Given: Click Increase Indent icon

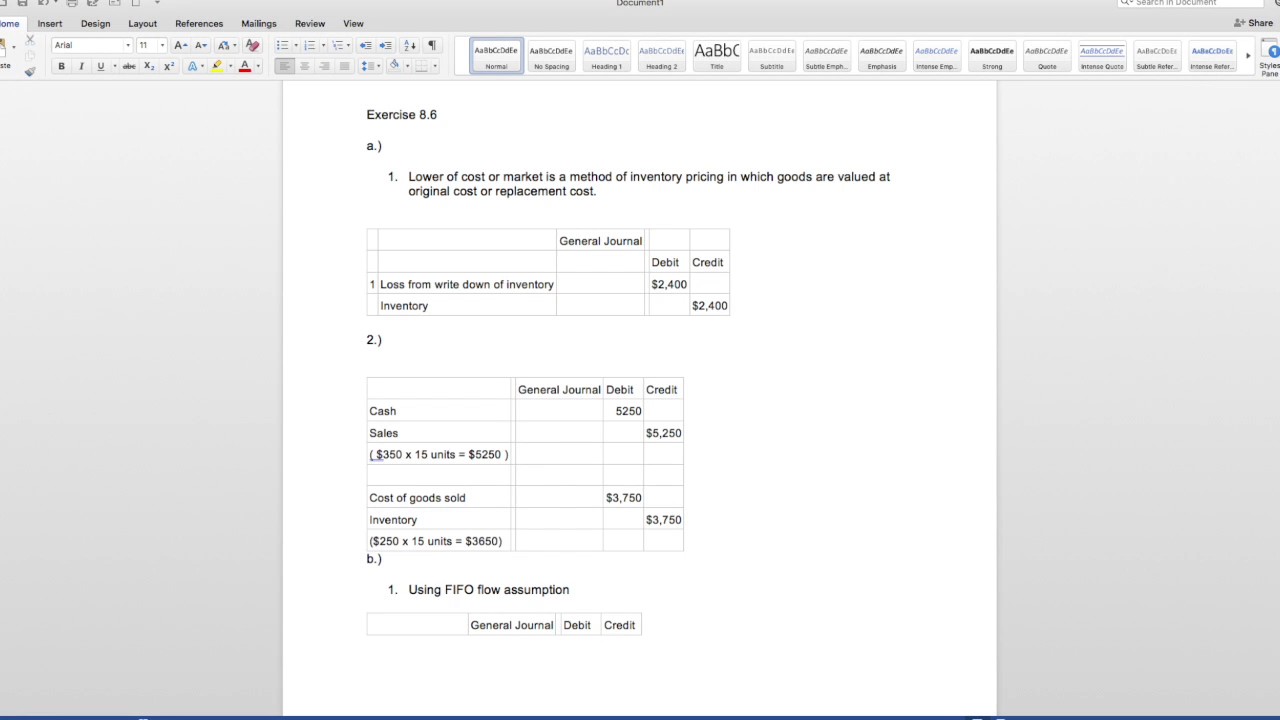Looking at the screenshot, I should (385, 45).
